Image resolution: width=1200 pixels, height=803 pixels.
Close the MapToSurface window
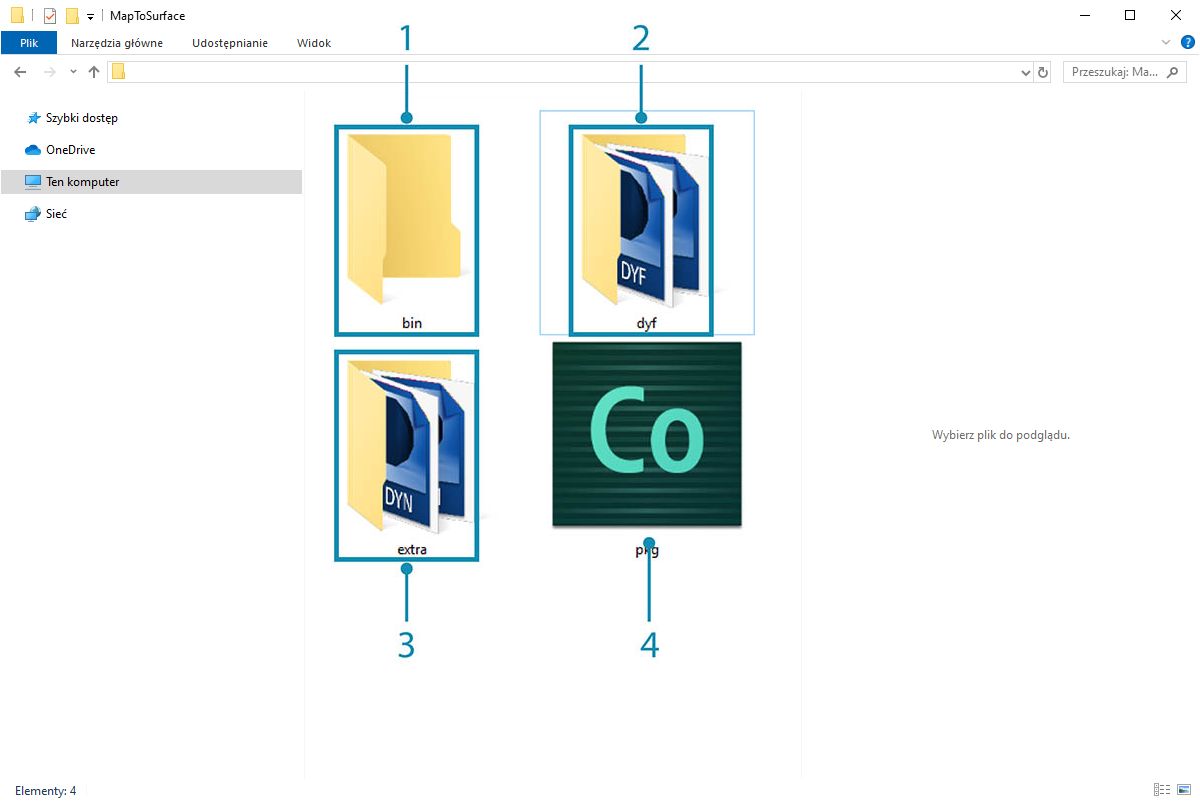pos(1176,15)
